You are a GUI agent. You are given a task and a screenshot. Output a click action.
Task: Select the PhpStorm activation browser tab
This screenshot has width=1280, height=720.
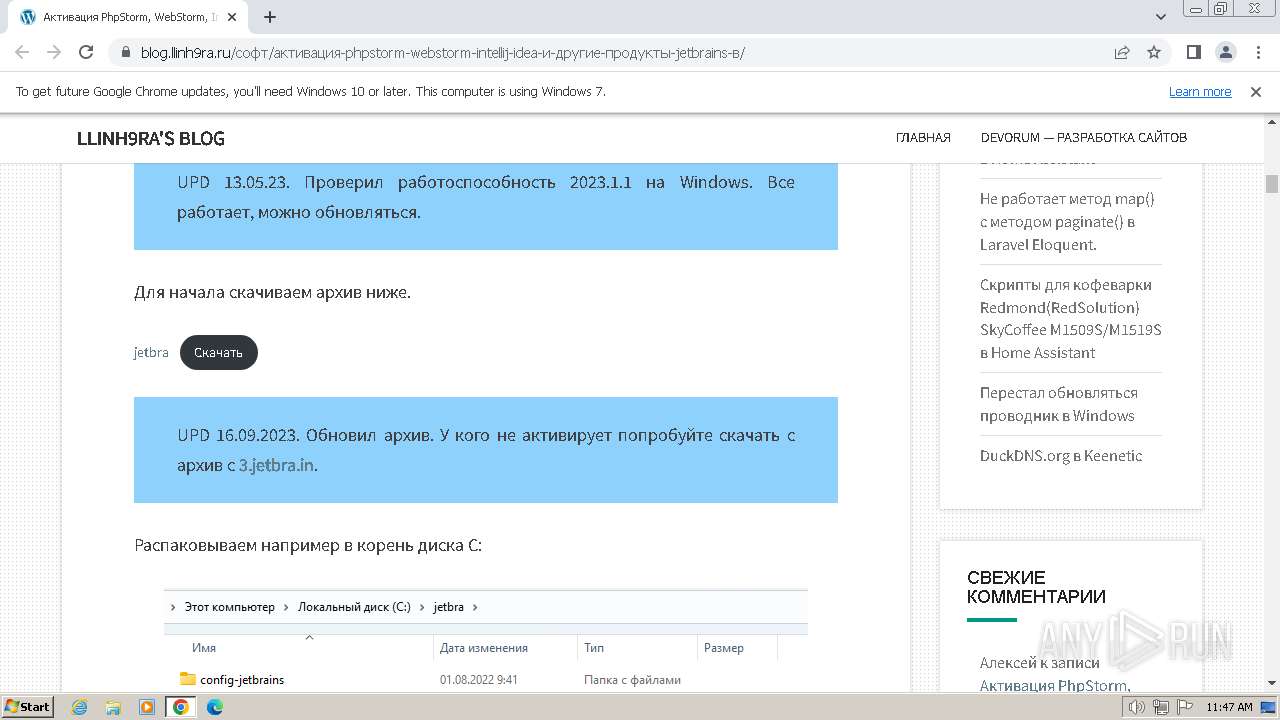130,17
